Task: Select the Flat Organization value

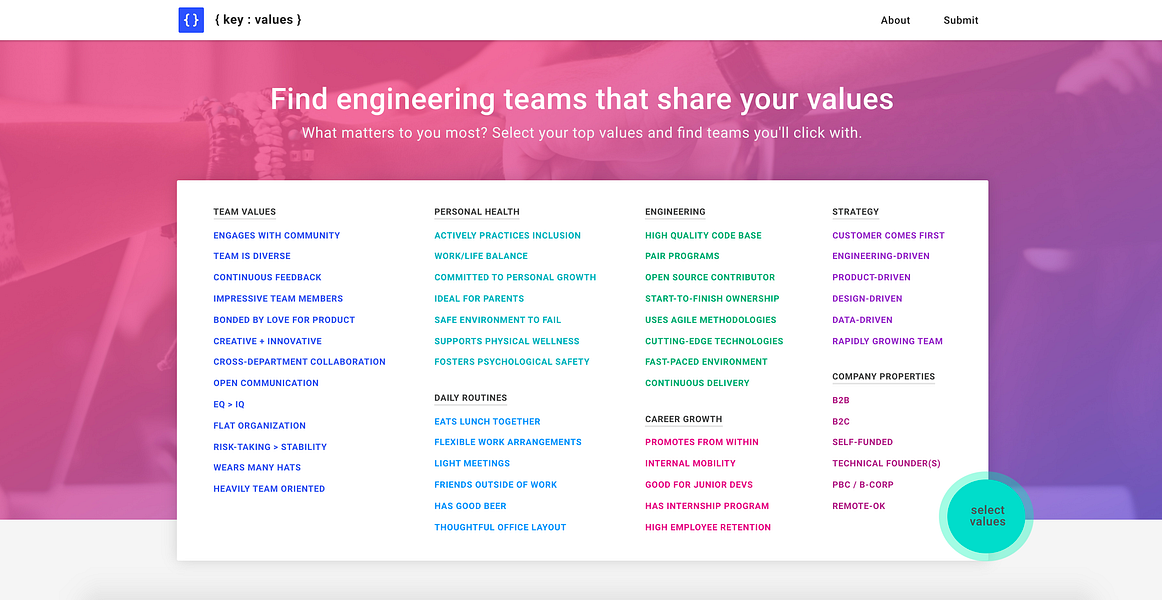Action: (259, 425)
